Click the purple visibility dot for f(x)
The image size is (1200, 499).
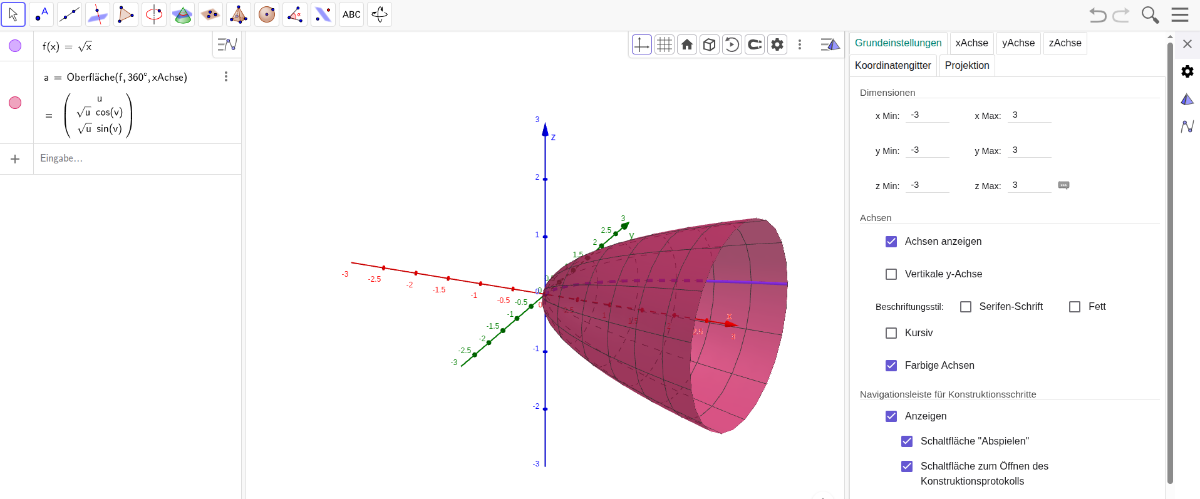[x=15, y=46]
